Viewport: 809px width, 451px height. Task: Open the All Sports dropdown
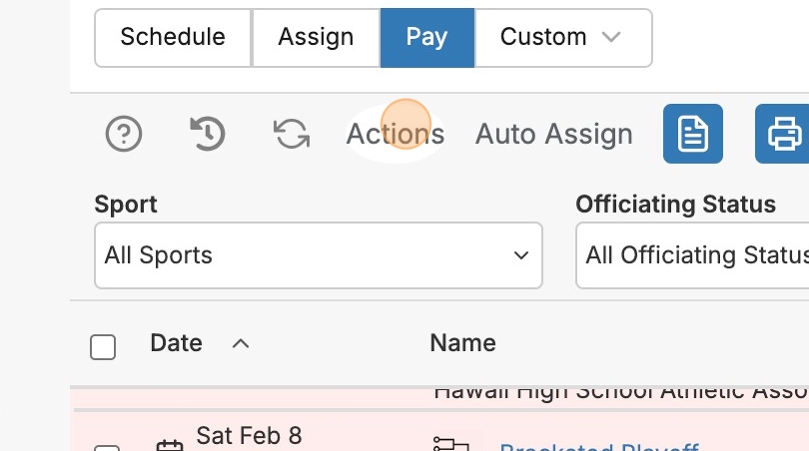[318, 256]
